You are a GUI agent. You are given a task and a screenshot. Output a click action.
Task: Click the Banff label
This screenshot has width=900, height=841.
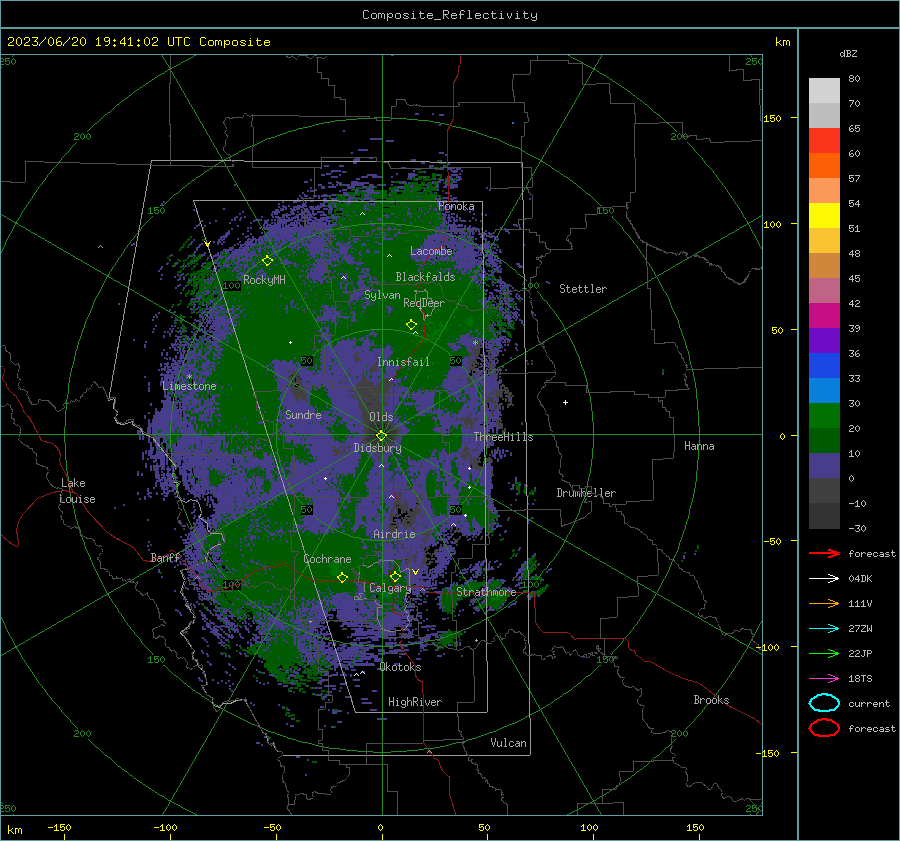[x=165, y=557]
